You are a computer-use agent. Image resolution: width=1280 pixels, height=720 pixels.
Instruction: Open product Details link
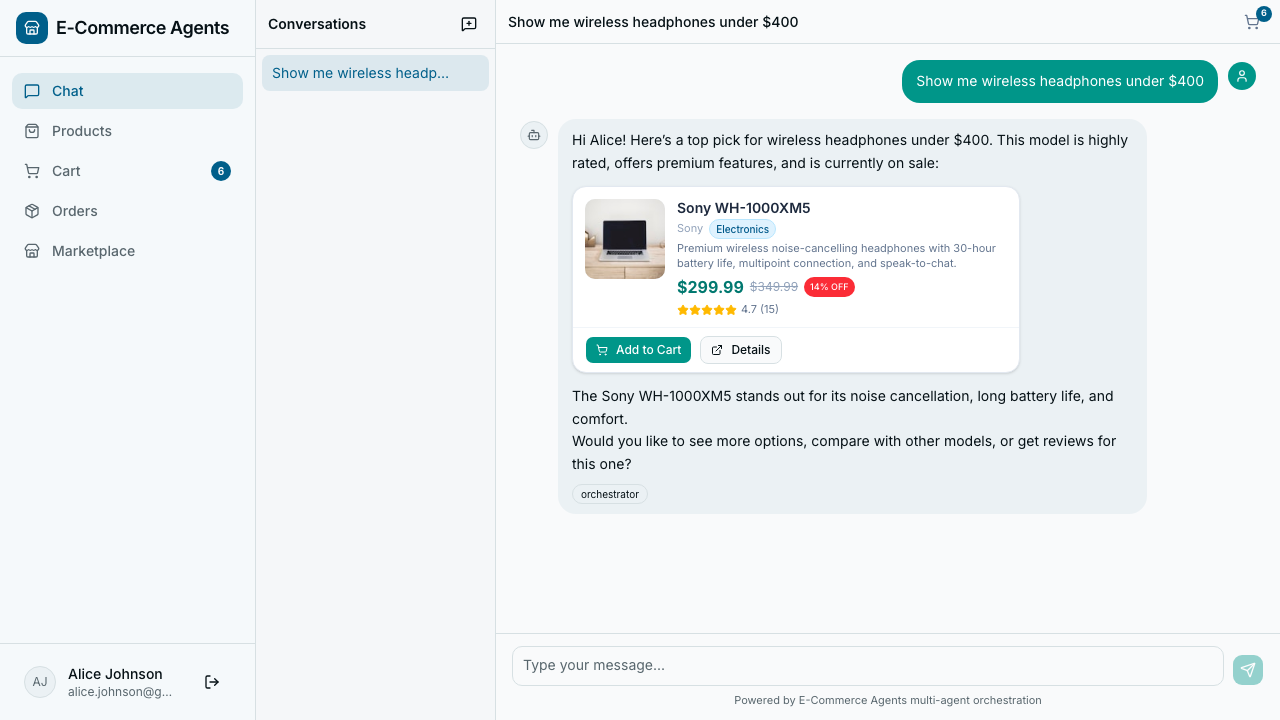[741, 350]
